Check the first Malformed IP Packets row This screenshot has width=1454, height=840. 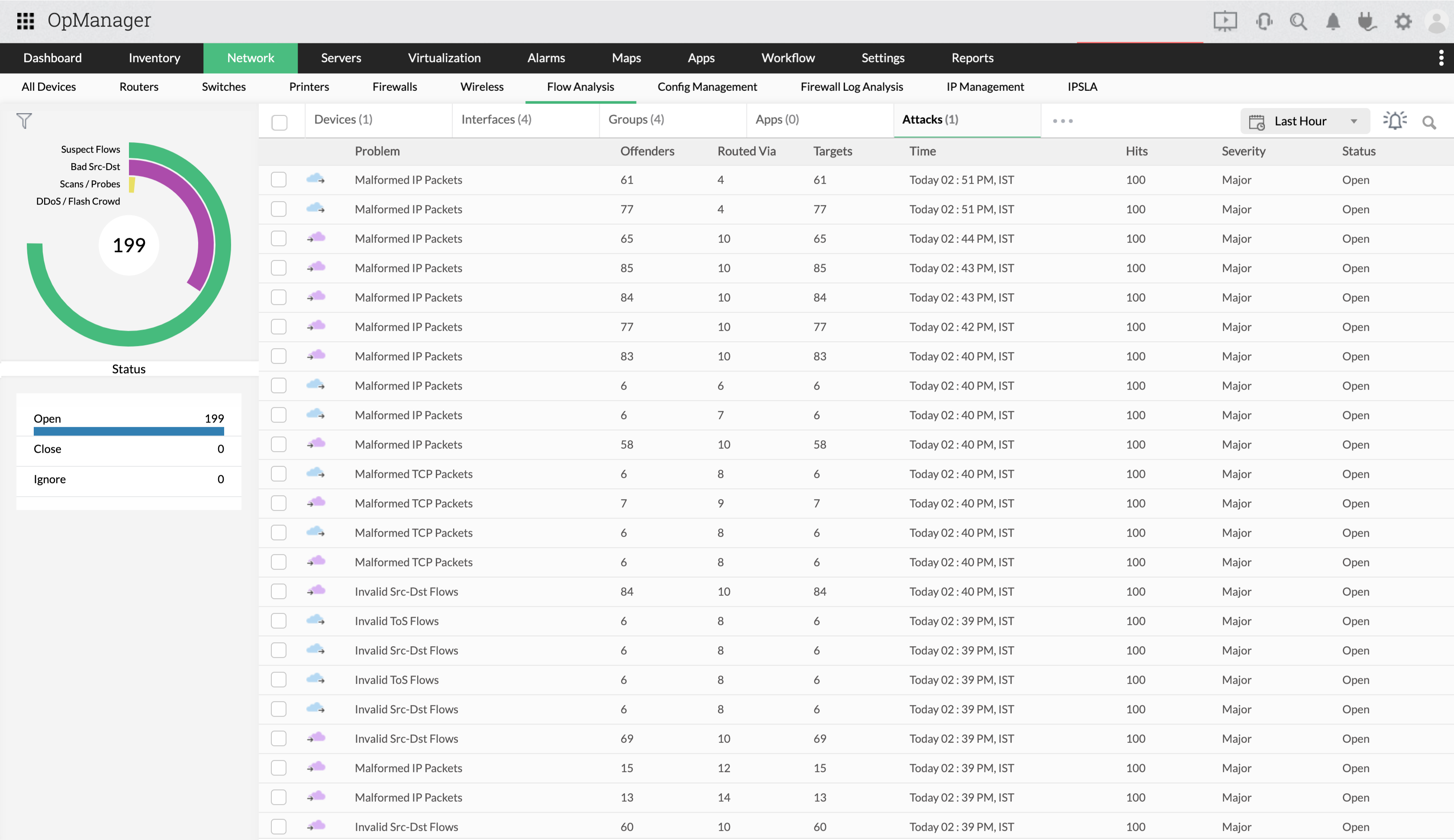pos(279,180)
